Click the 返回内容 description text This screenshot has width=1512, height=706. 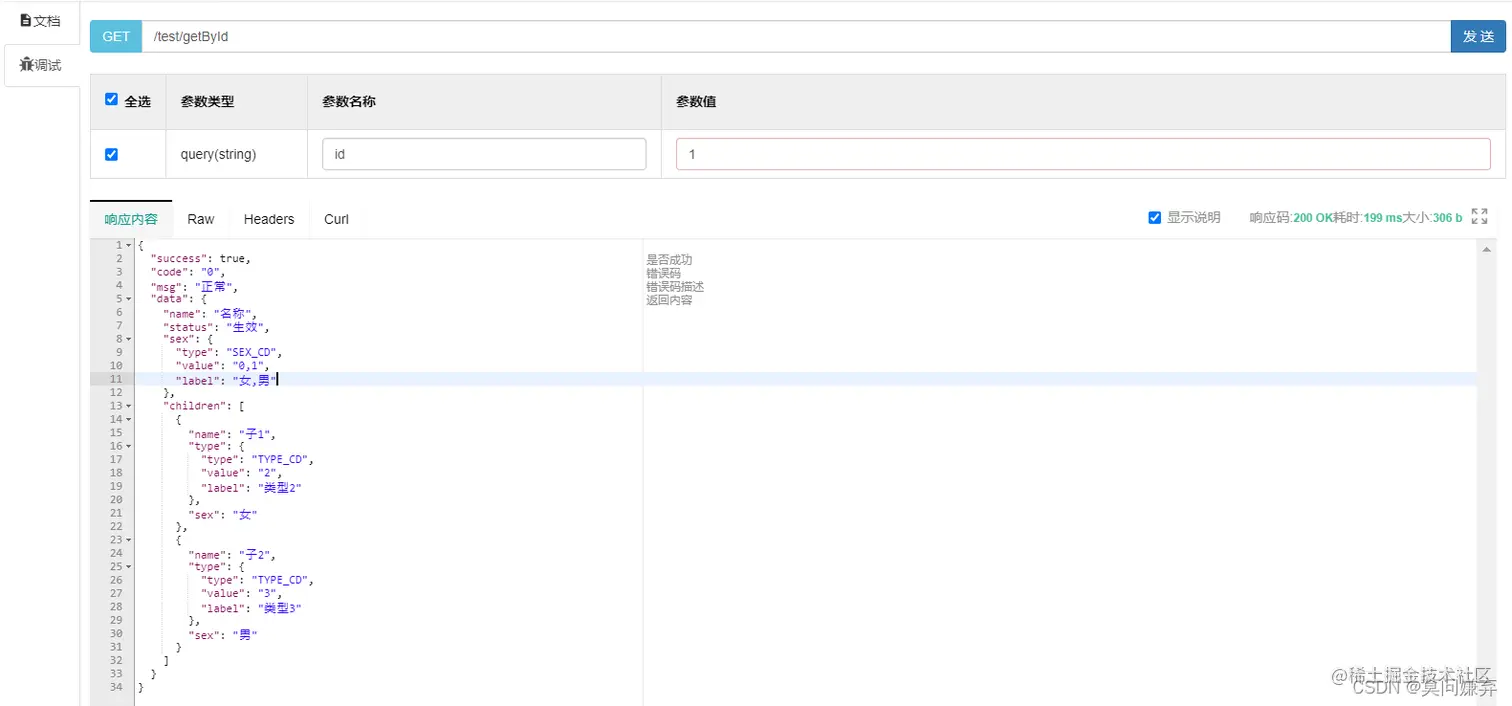(669, 300)
